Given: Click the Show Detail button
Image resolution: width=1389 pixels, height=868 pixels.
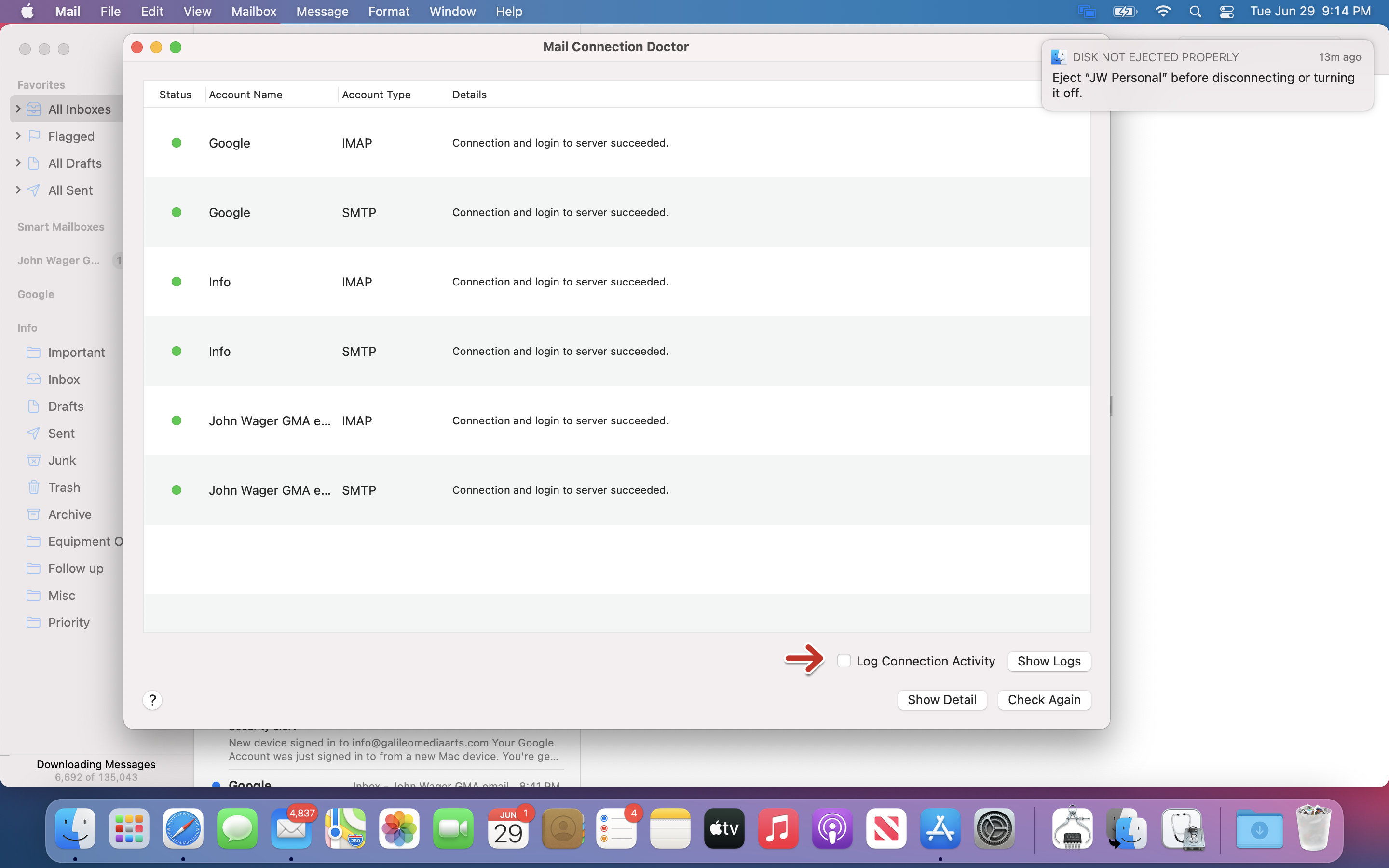Looking at the screenshot, I should (x=941, y=699).
